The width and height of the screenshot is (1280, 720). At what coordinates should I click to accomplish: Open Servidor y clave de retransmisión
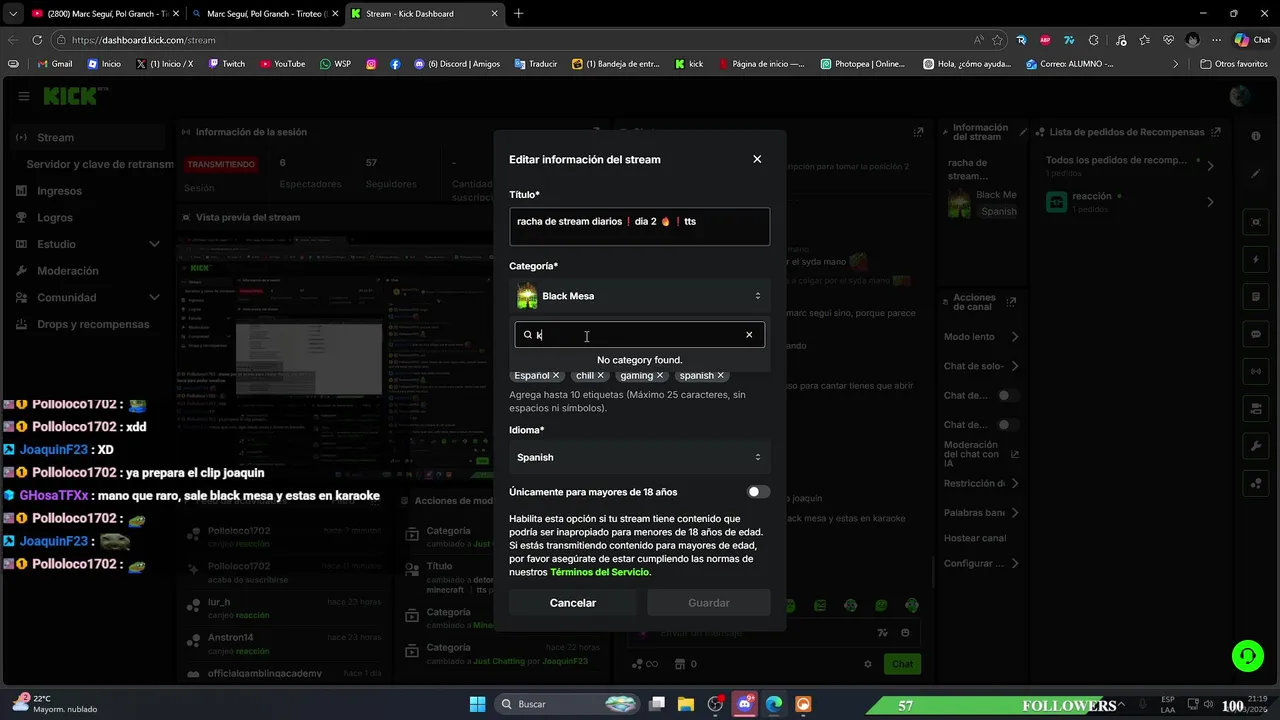[100, 164]
